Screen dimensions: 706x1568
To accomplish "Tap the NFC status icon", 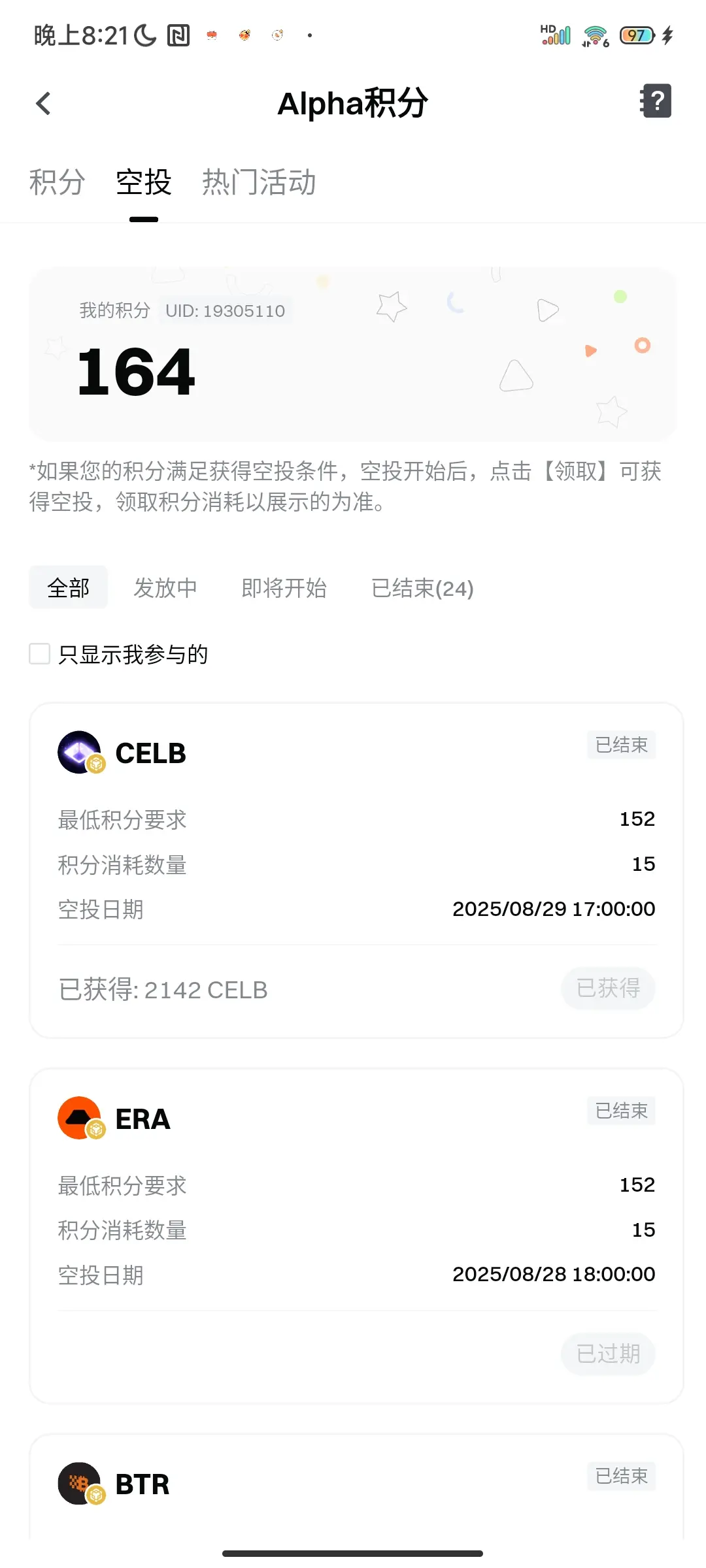I will tap(178, 35).
